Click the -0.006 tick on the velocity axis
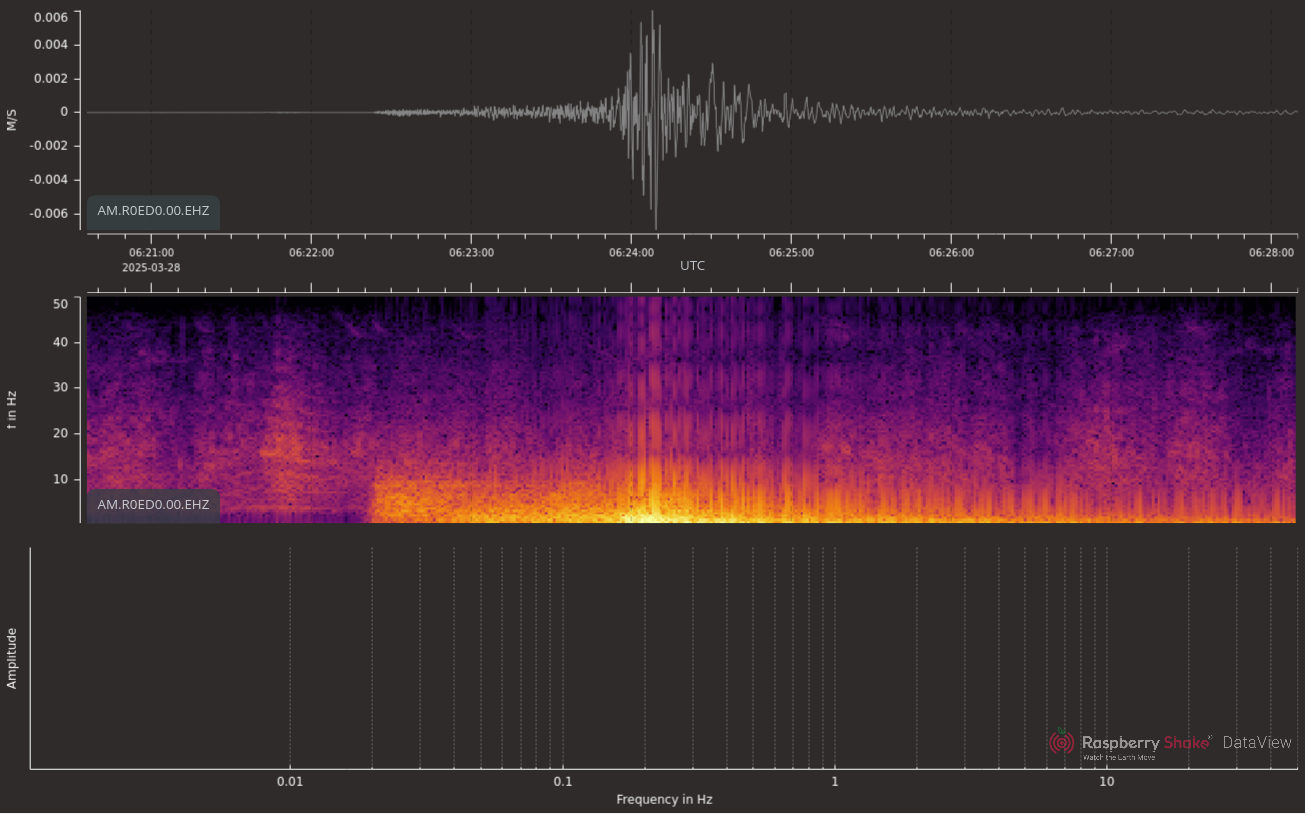 pos(49,213)
